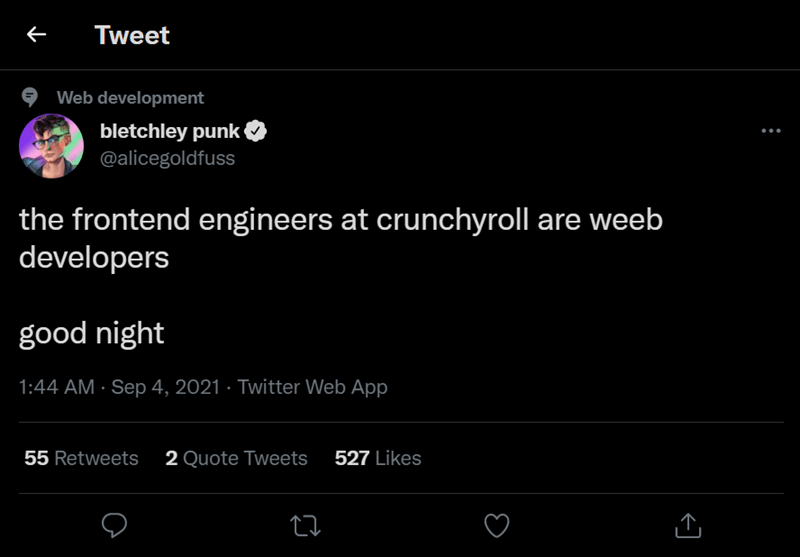See who gave the 527 Likes
The width and height of the screenshot is (800, 557).
coord(378,458)
